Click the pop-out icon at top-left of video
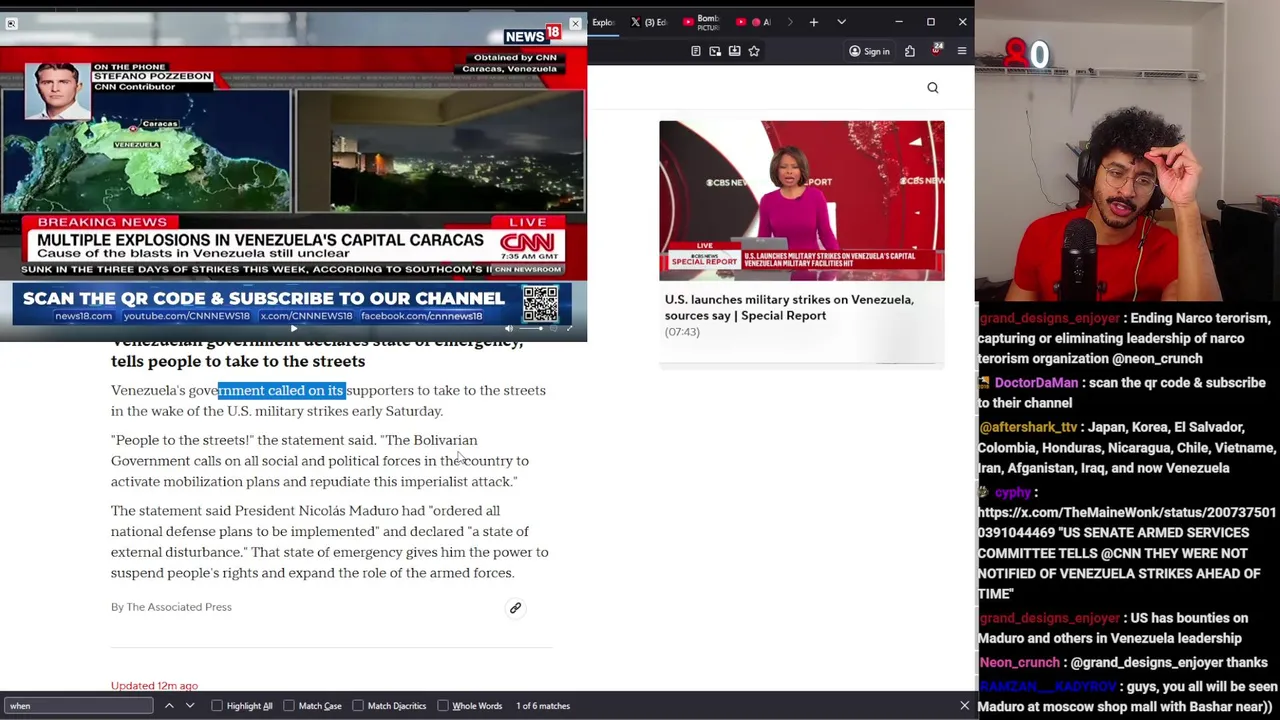This screenshot has width=1280, height=720. 11,23
